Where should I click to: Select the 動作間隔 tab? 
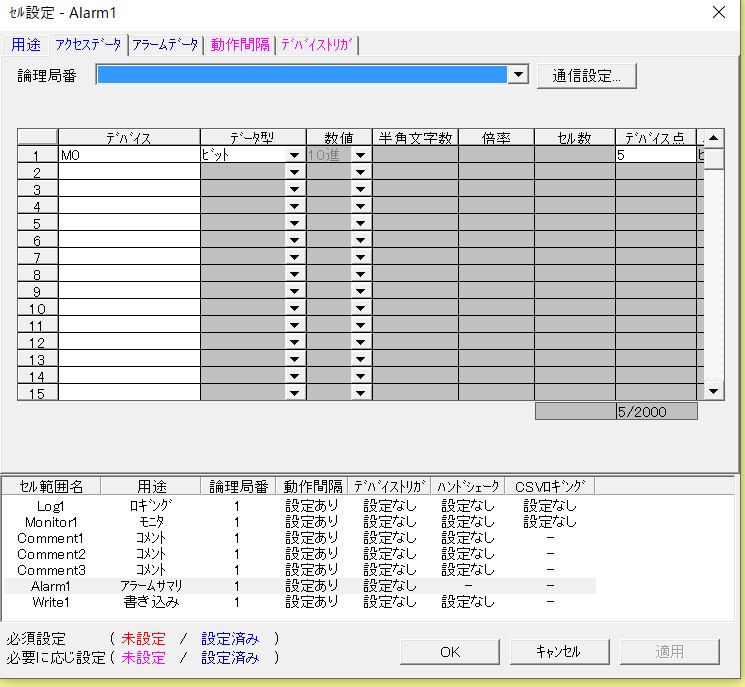tap(240, 45)
